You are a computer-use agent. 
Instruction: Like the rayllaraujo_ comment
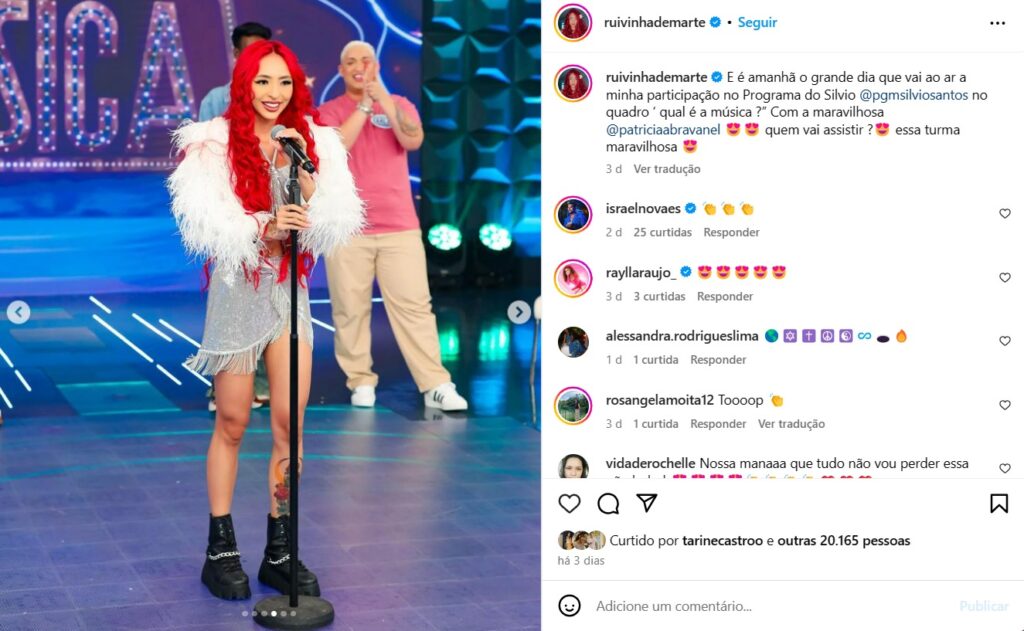[1004, 278]
